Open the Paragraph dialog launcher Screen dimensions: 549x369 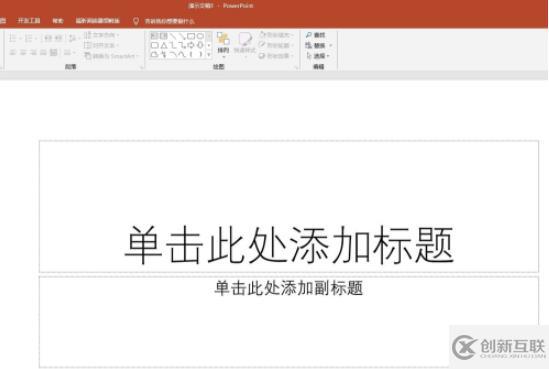(142, 67)
